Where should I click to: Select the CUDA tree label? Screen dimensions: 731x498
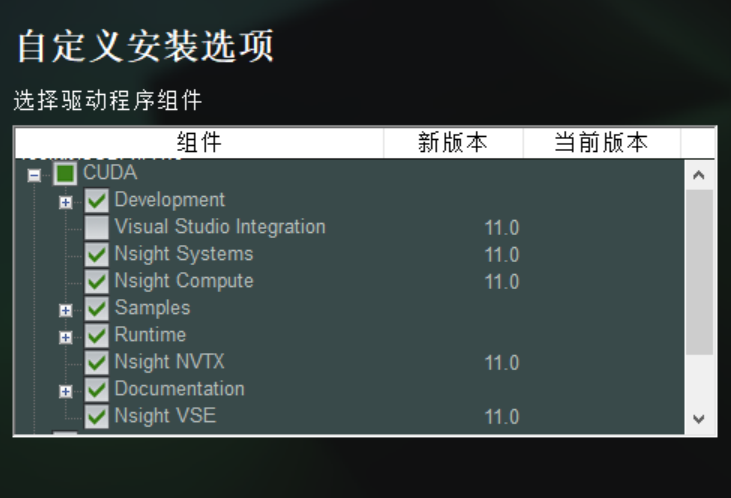coord(110,173)
